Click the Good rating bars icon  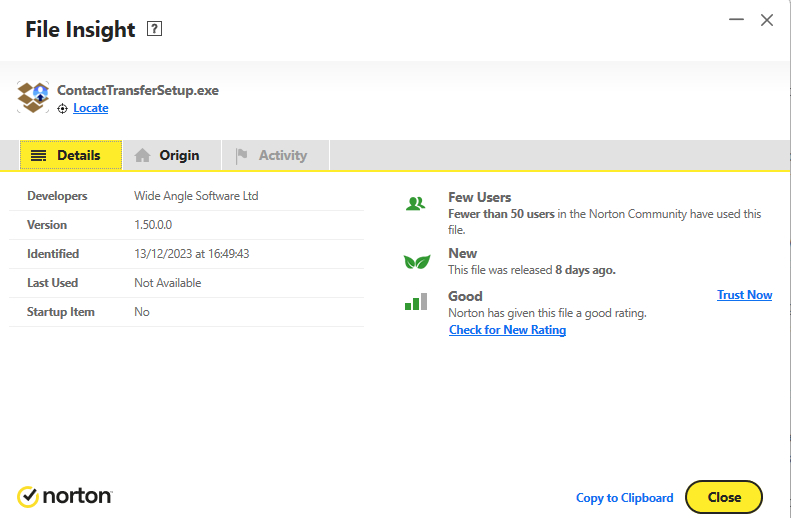(416, 302)
